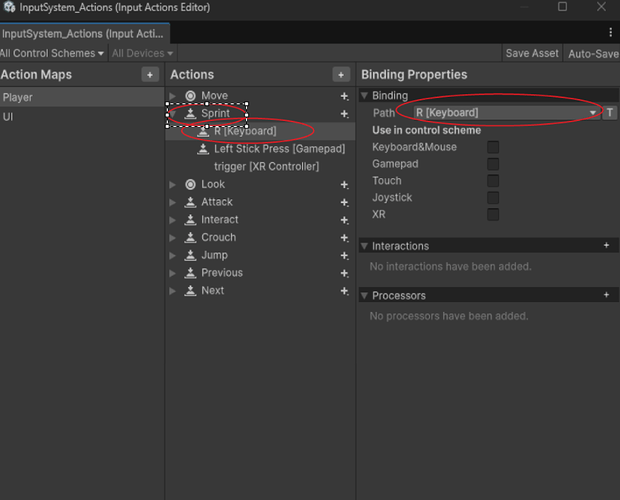Screen dimensions: 620x500
Task: Open the binding Path dropdown
Action: [x=505, y=113]
